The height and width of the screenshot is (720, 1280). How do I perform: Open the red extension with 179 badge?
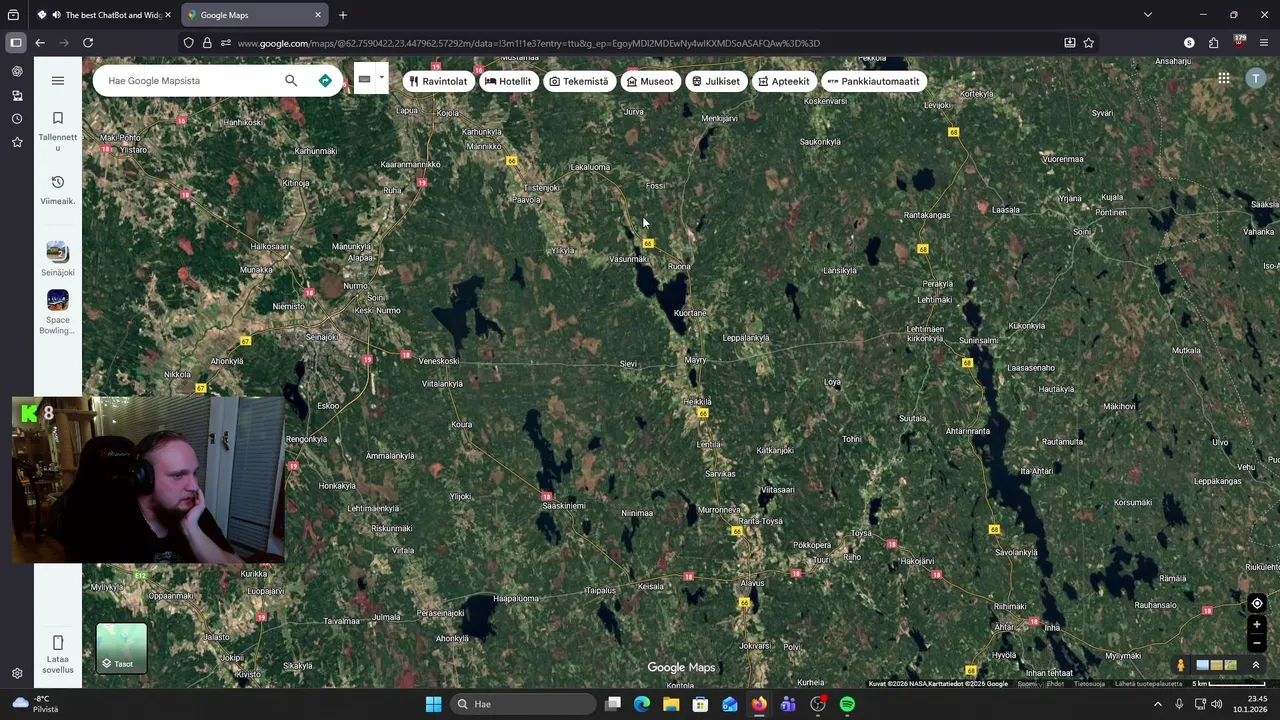pos(1240,42)
